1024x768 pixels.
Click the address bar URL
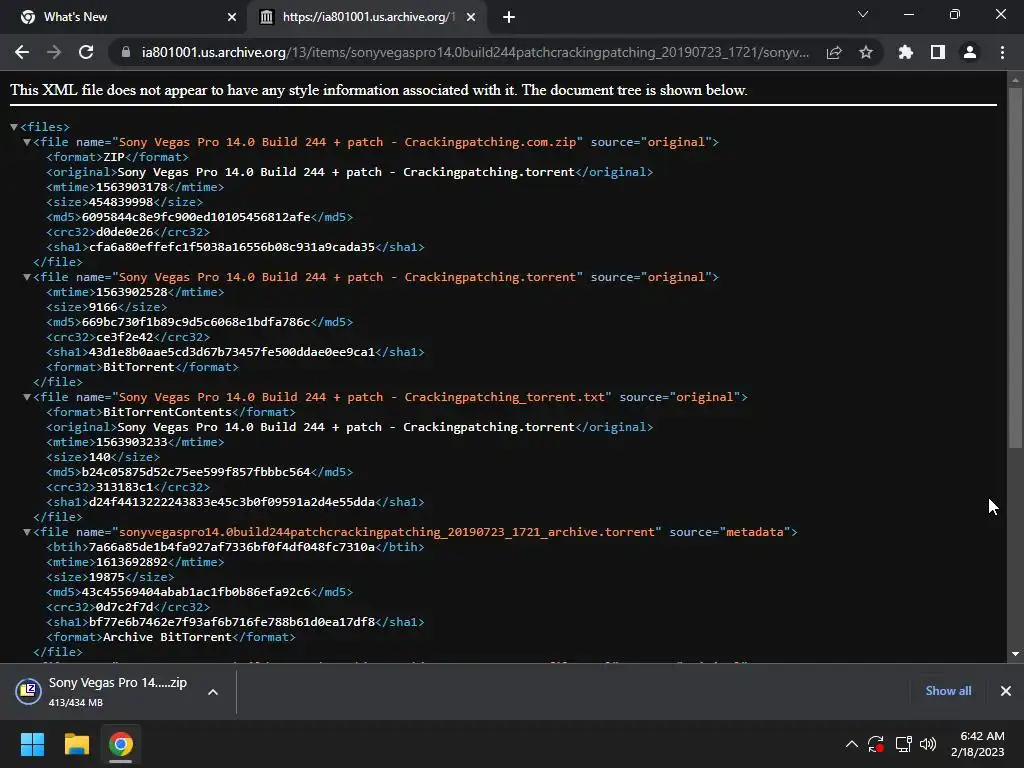coord(475,52)
